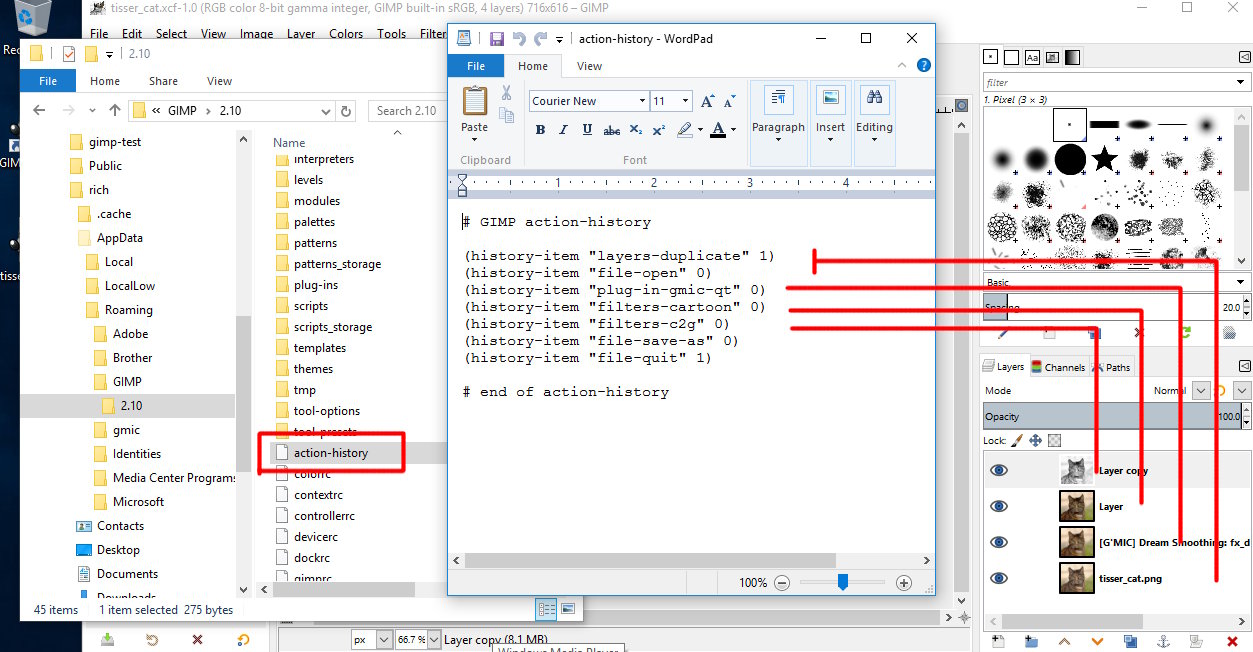1253x652 pixels.
Task: Click the Grow font icon
Action: [x=708, y=101]
